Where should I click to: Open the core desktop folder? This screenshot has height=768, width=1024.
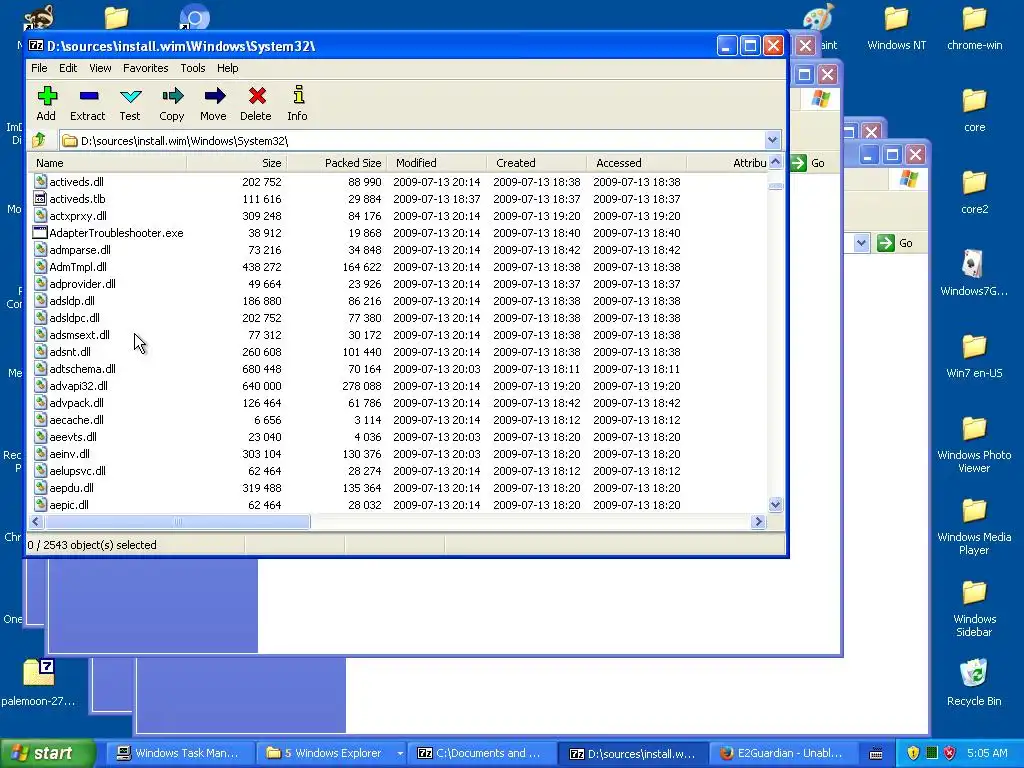pyautogui.click(x=974, y=101)
